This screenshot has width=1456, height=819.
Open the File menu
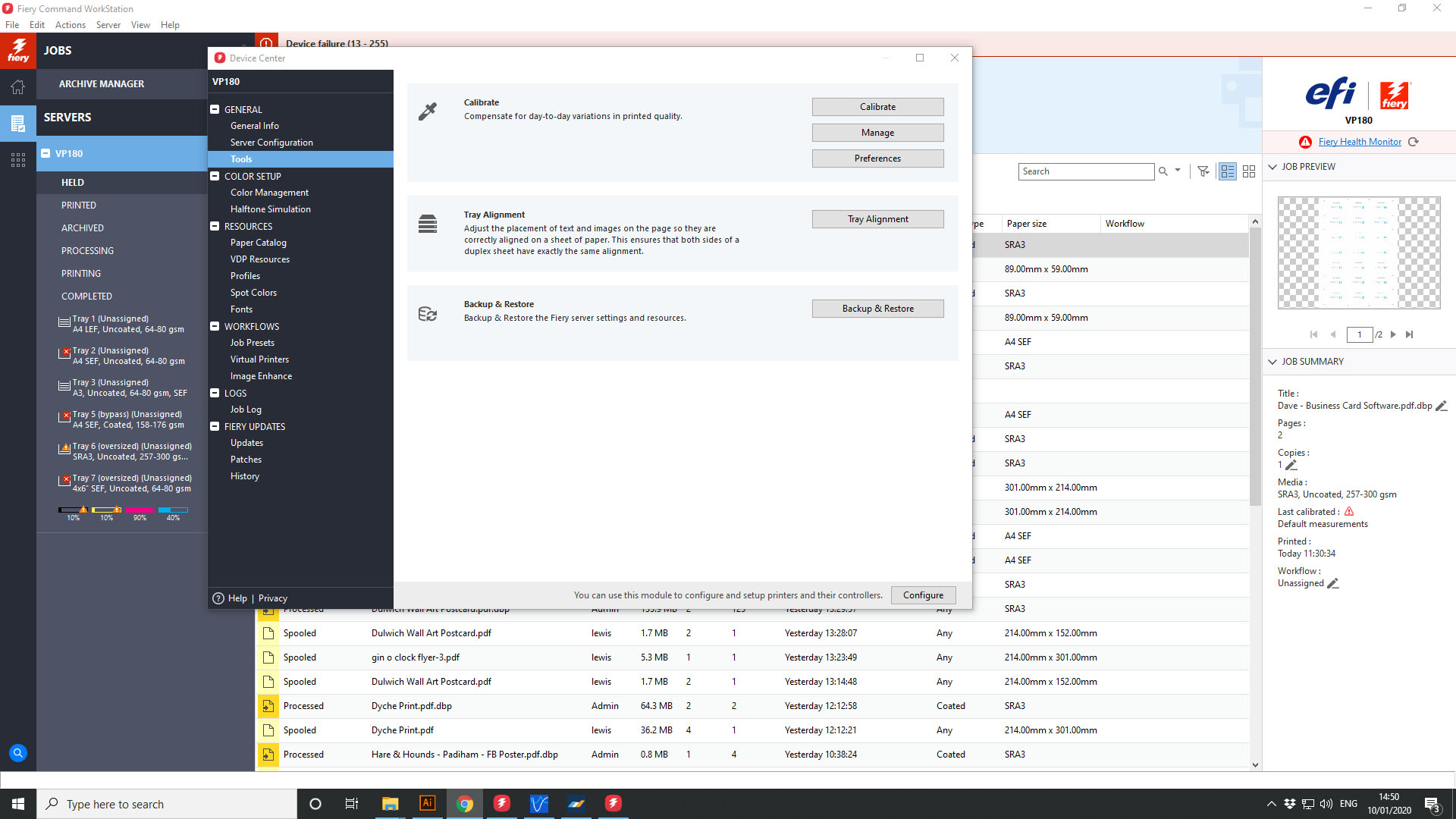tap(12, 24)
